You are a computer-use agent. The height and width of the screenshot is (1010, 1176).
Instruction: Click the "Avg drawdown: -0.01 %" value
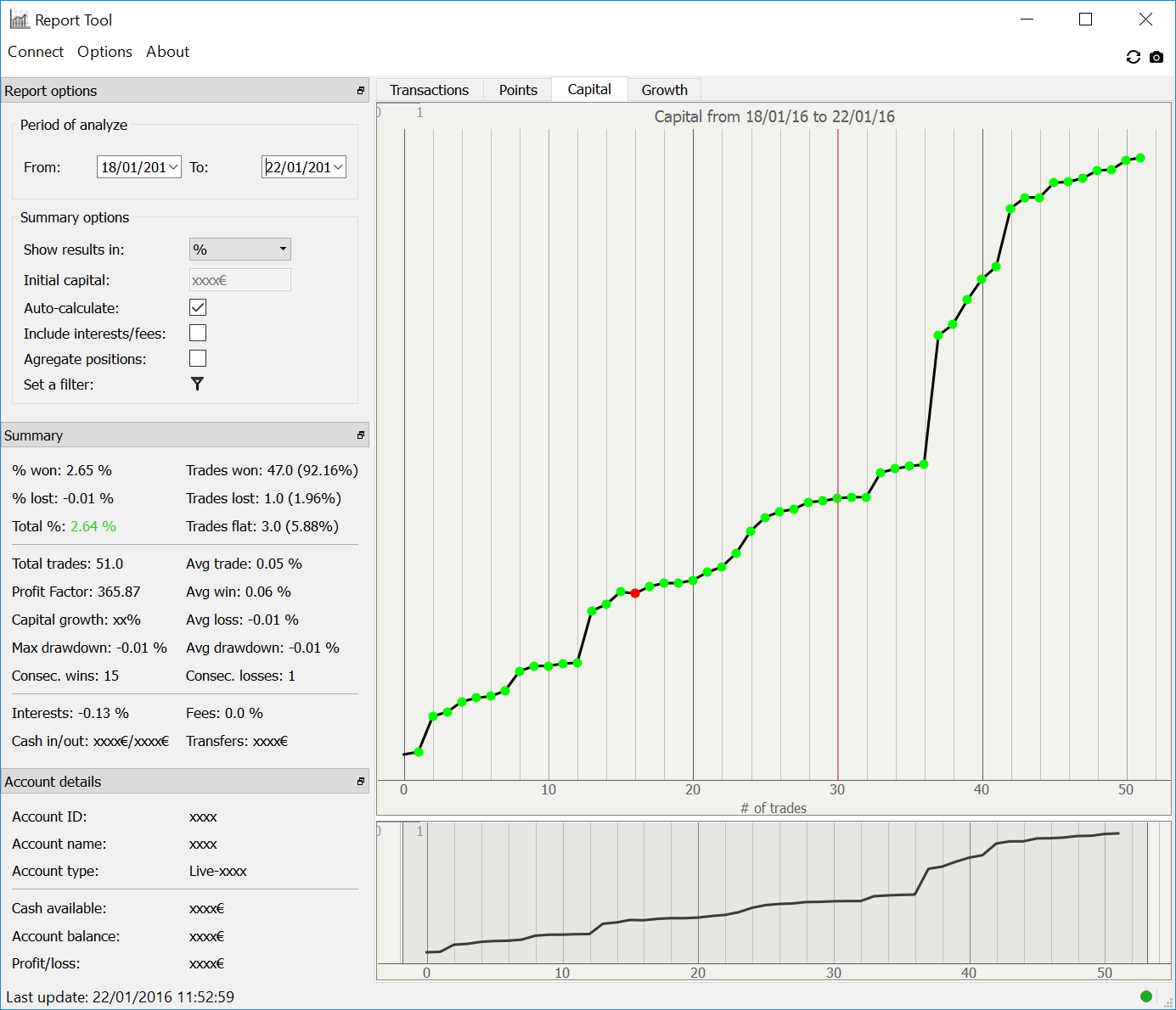[262, 648]
